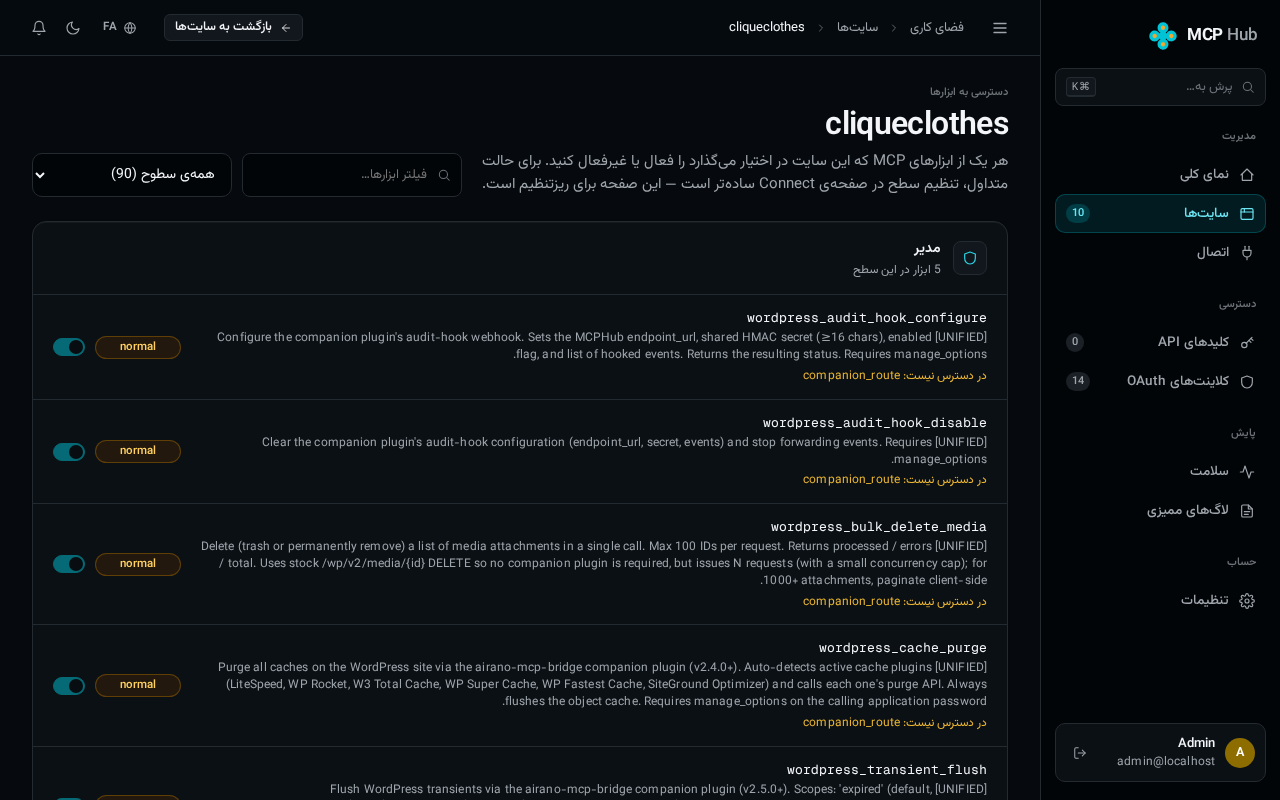Click the logout icon beside Admin

point(1080,753)
